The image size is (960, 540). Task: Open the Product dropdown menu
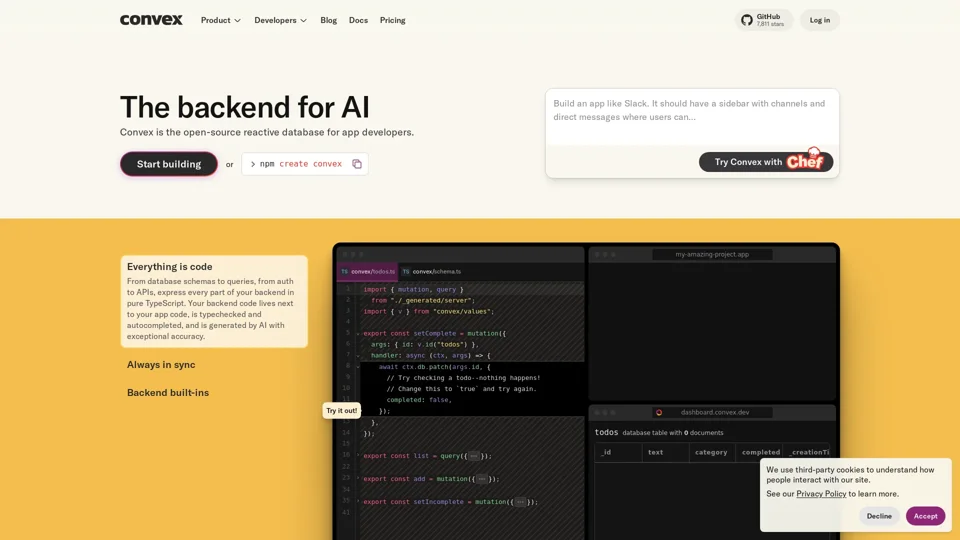click(221, 20)
